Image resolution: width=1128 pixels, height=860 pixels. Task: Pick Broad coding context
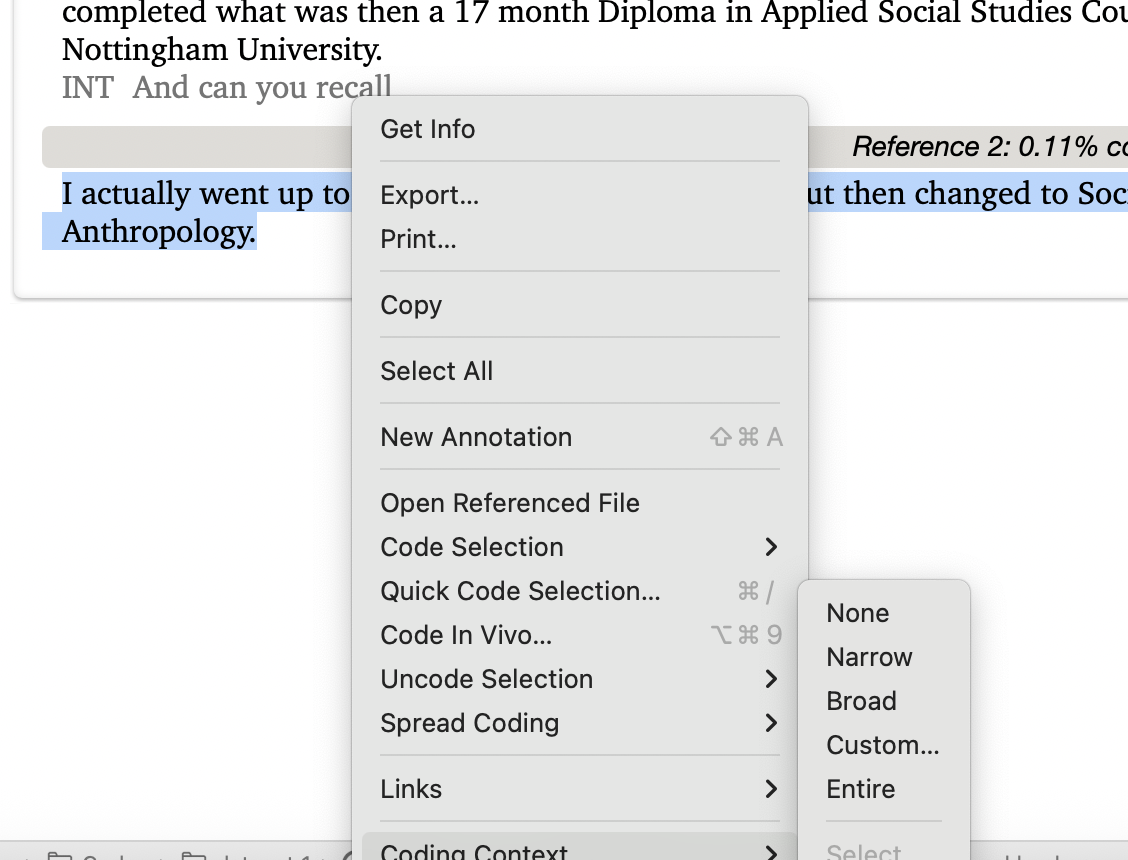(x=861, y=701)
